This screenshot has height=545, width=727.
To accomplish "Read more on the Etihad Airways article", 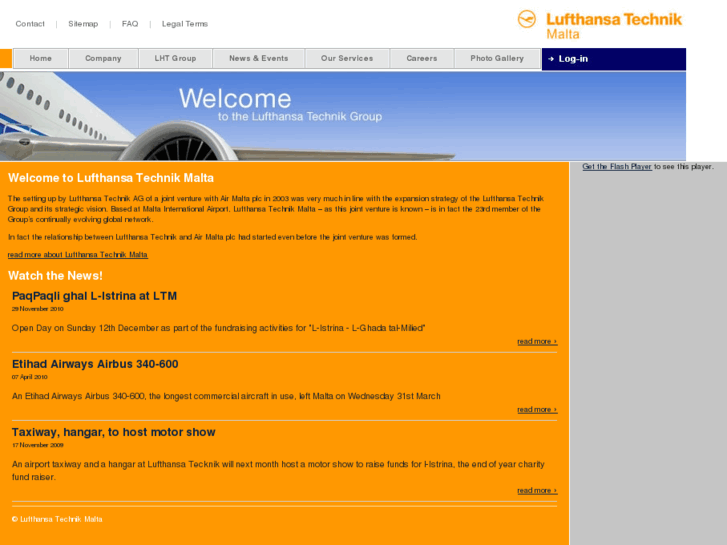I will tap(537, 410).
